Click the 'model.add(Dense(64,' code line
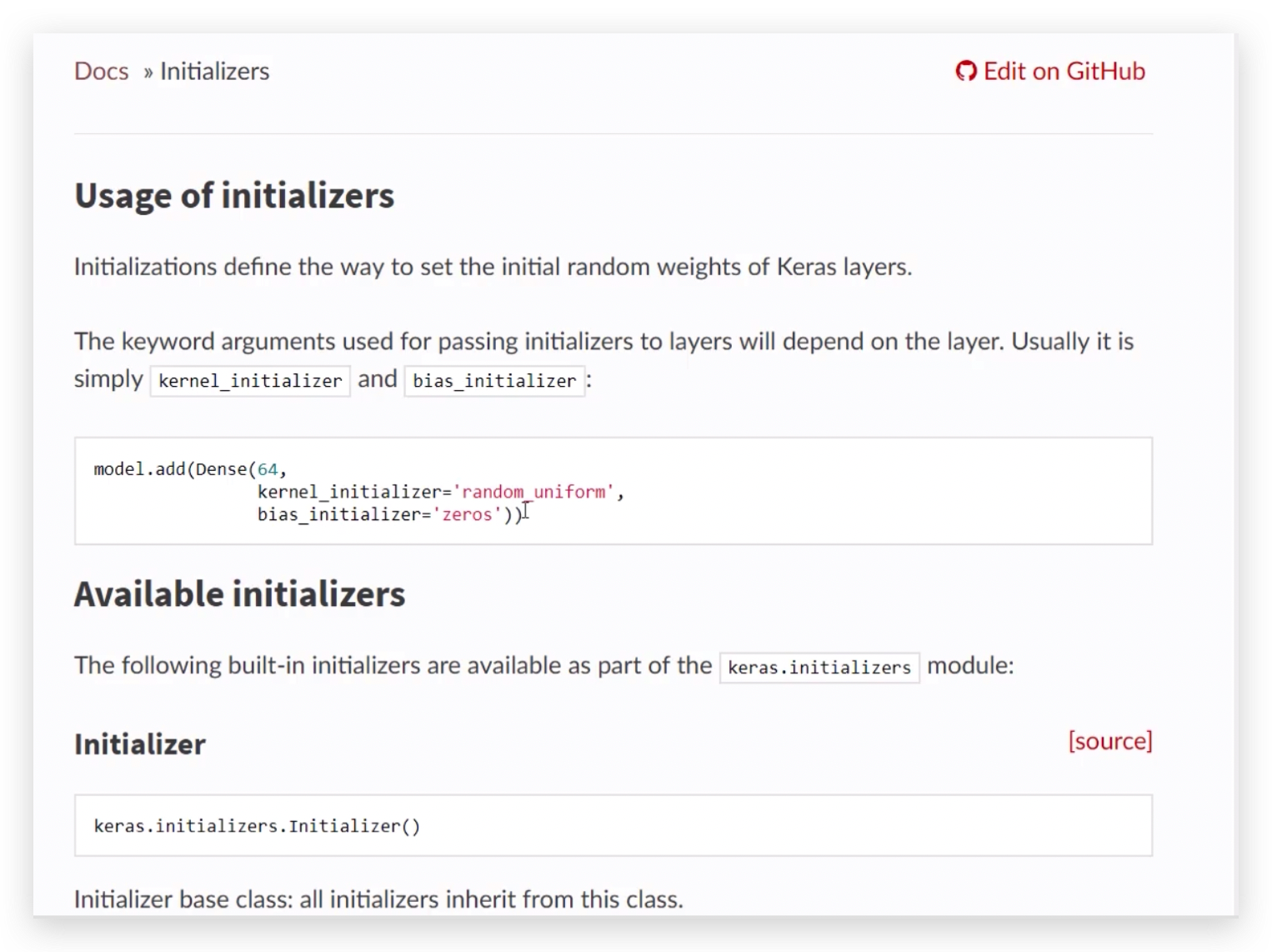This screenshot has height=952, width=1272. (190, 469)
